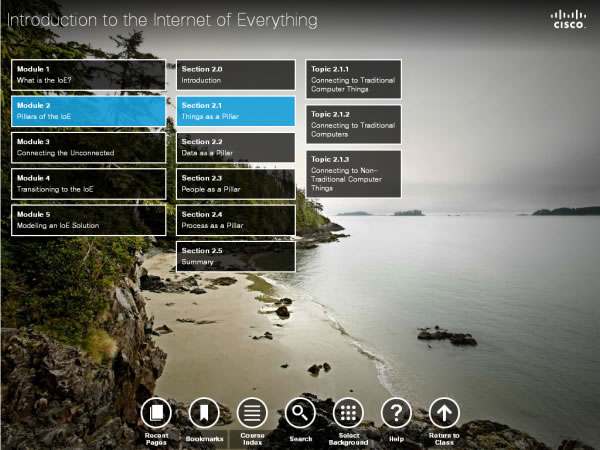
Task: Open Topic 2.1.1 Connecting to Traditional Computer Things
Action: [x=354, y=79]
